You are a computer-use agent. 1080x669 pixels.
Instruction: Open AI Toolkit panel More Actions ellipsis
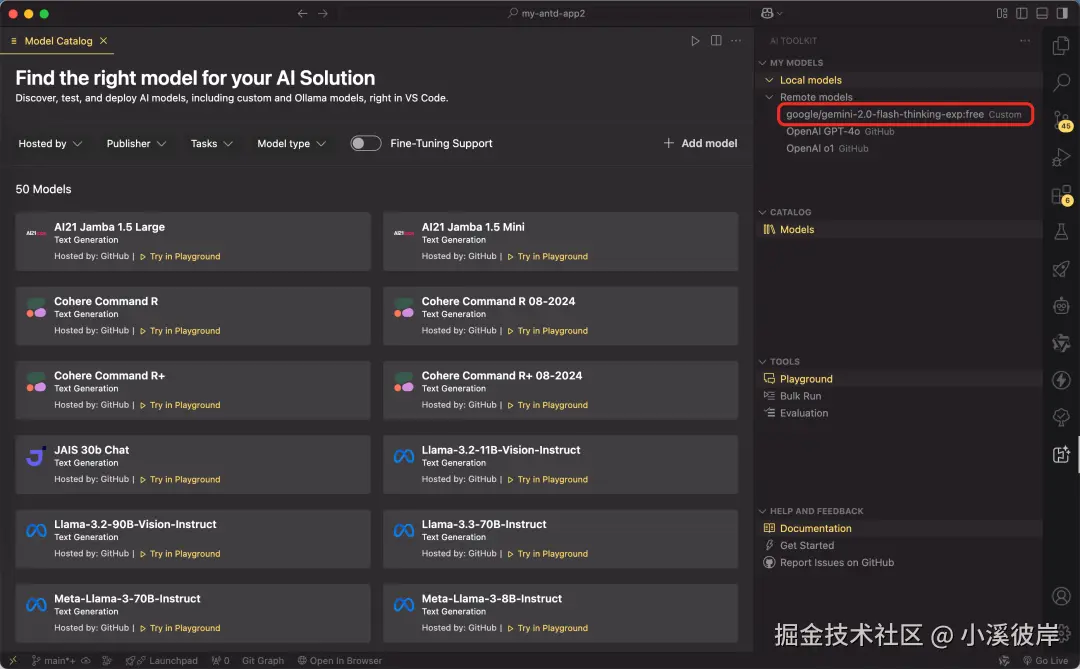point(1025,41)
